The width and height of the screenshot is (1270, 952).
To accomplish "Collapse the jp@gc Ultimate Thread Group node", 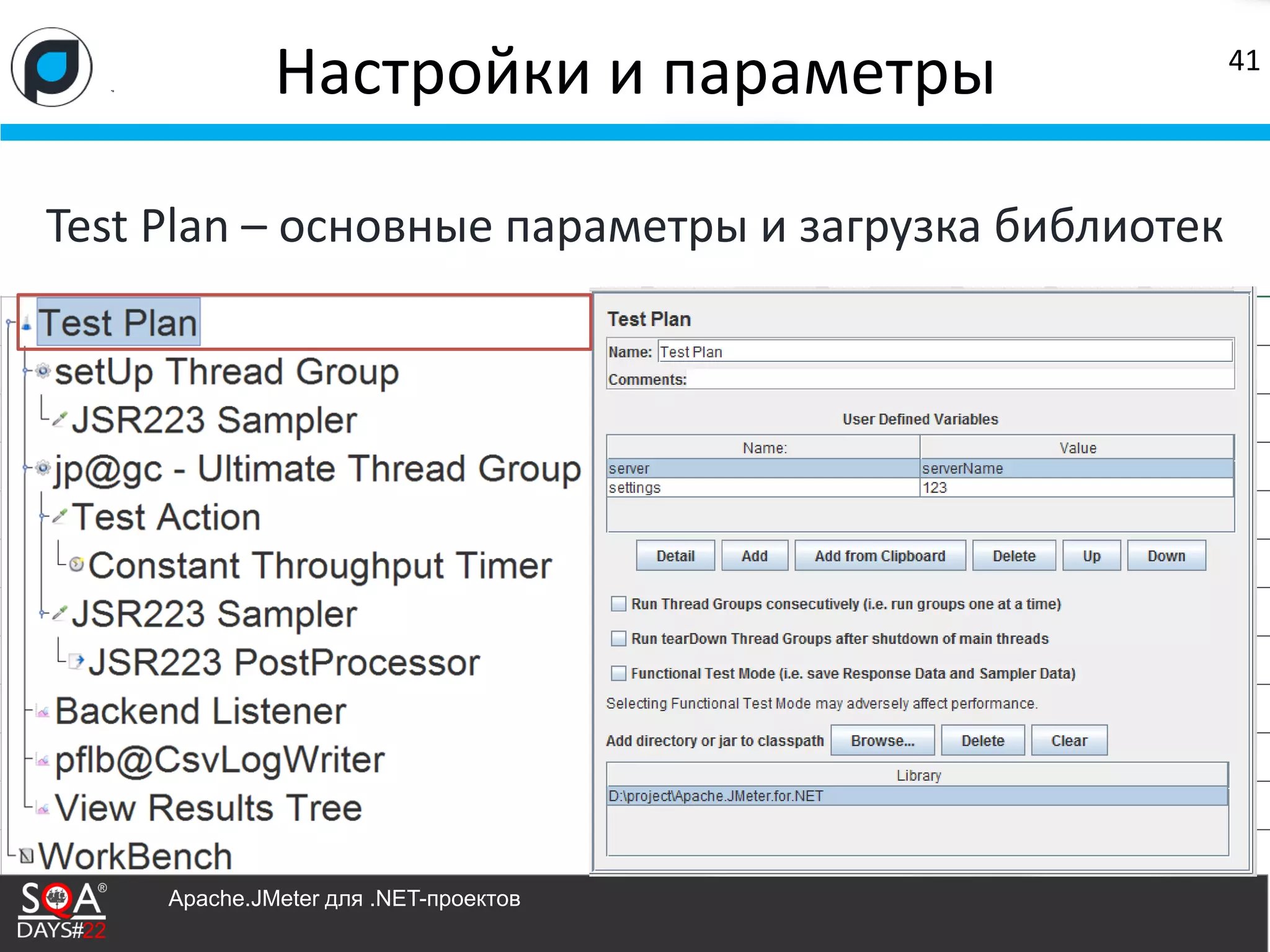I will click(25, 467).
